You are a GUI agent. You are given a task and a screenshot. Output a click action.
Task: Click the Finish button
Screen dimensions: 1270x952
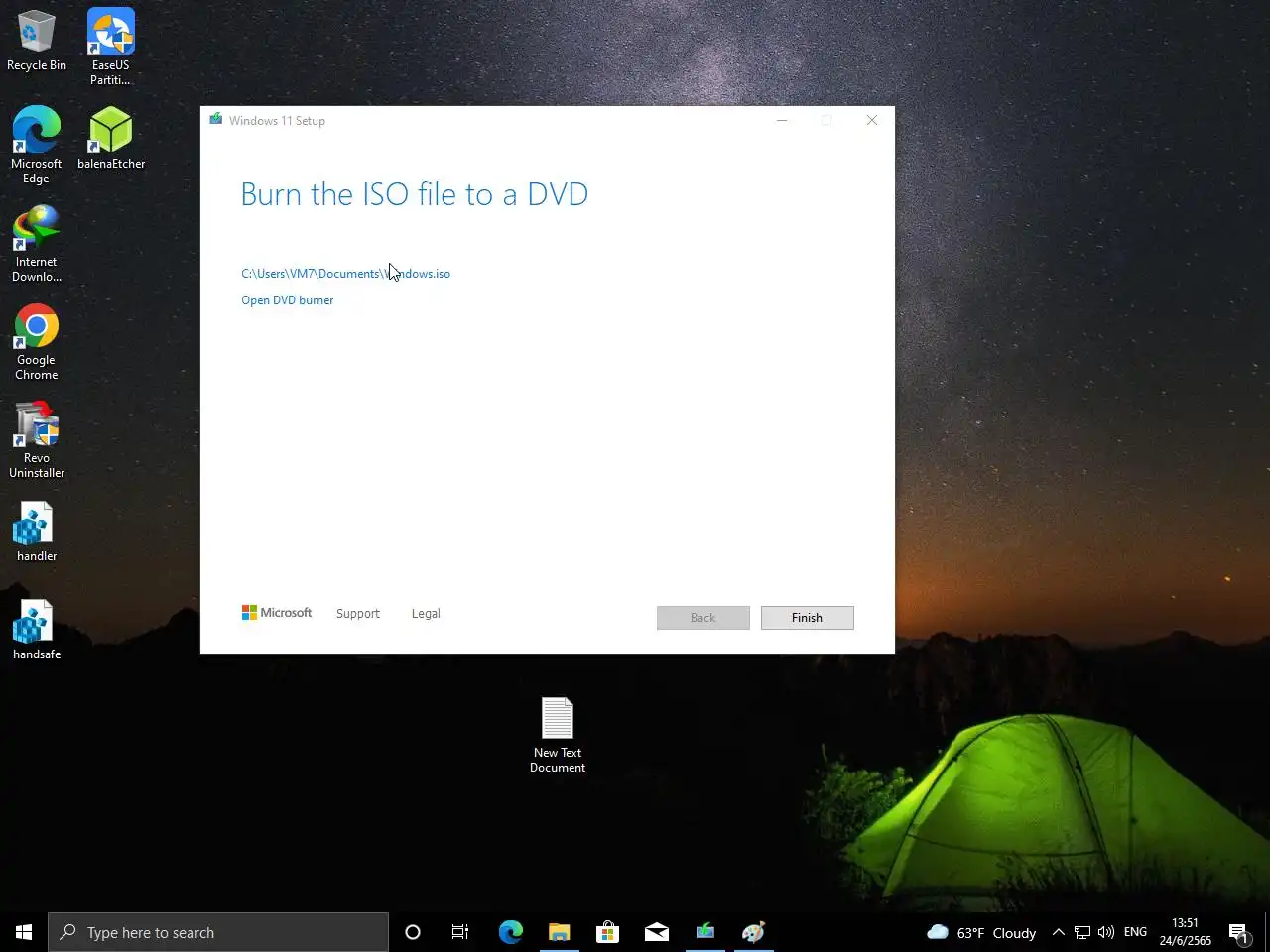tap(808, 618)
